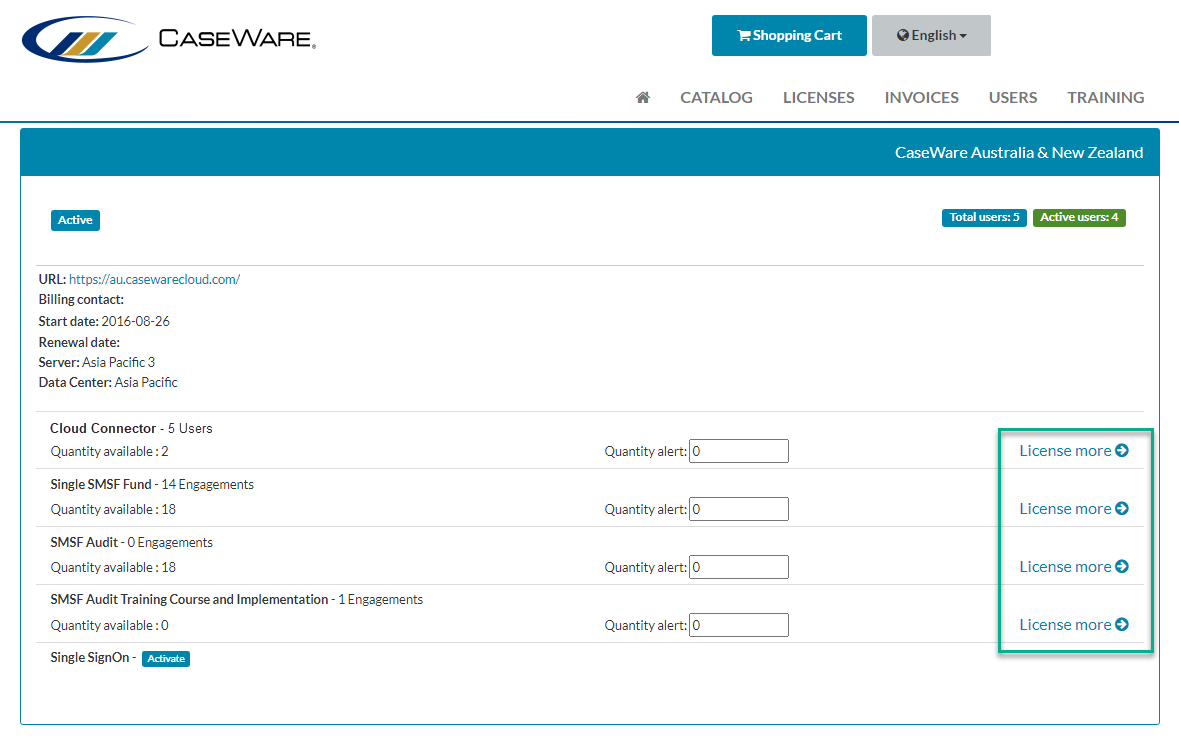
Task: Click License more for Cloud Connector
Action: click(1073, 450)
